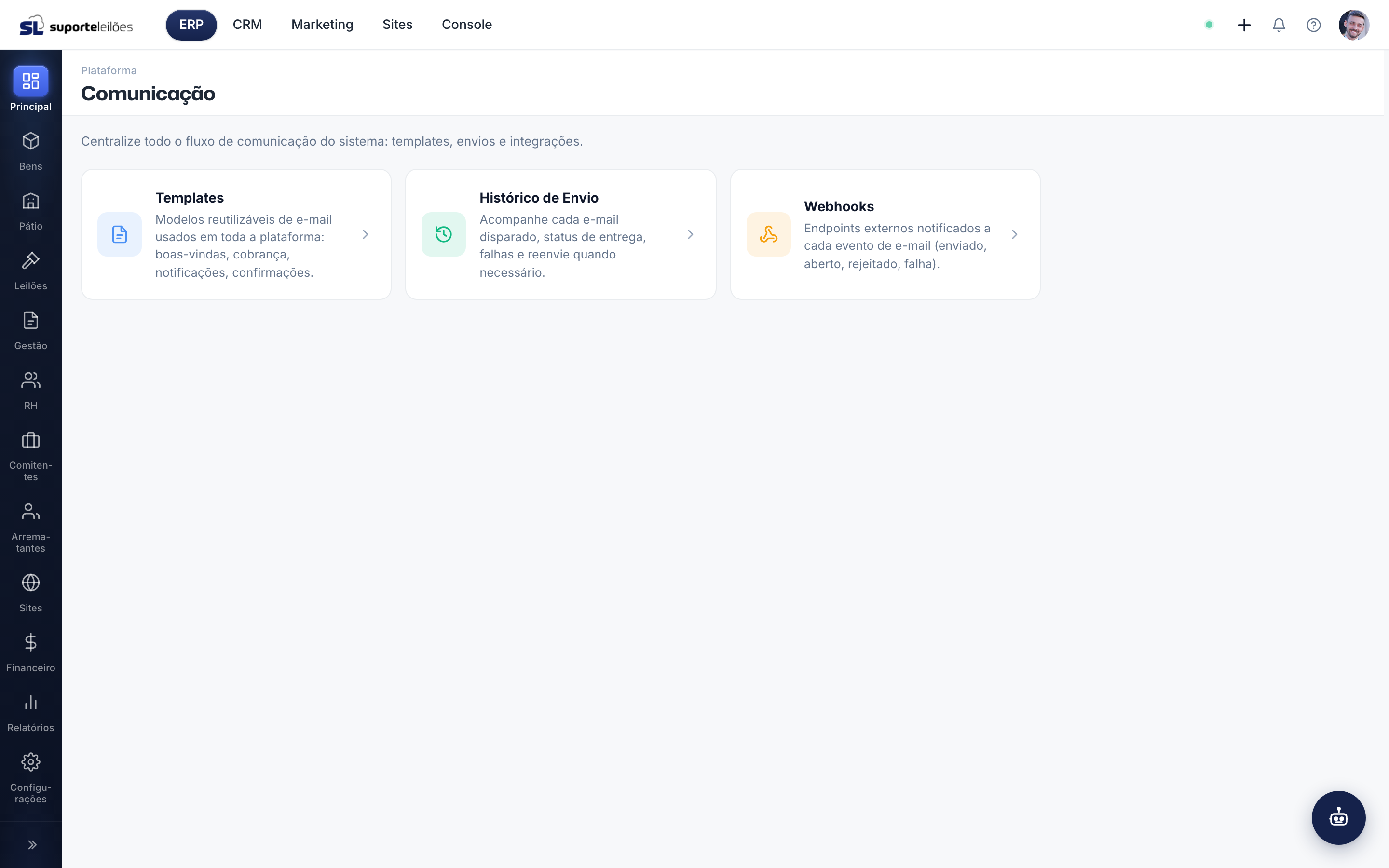Click the Suporte Leilões logo
1389x868 pixels.
tap(76, 25)
